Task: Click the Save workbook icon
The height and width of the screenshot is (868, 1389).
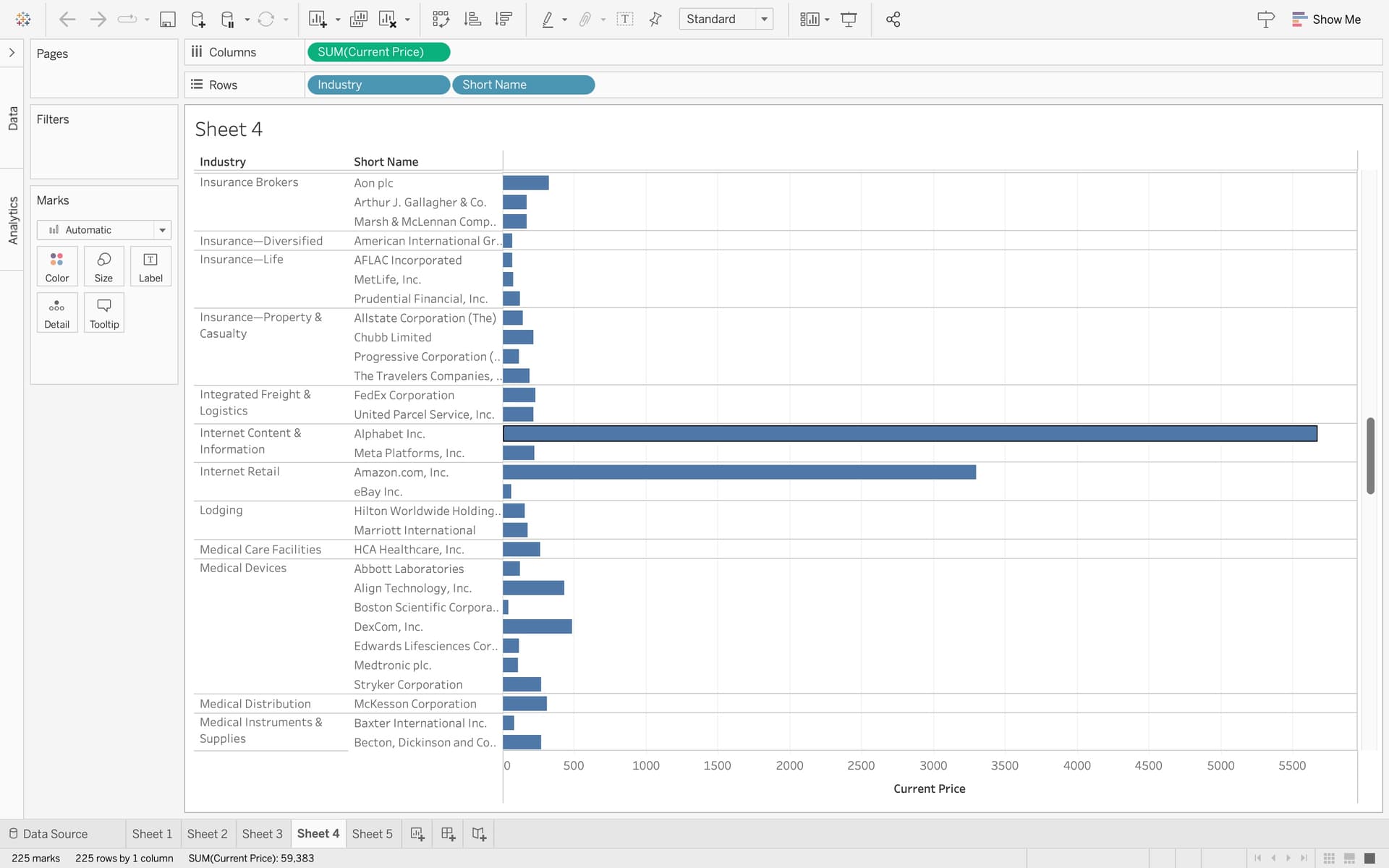Action: click(x=167, y=20)
